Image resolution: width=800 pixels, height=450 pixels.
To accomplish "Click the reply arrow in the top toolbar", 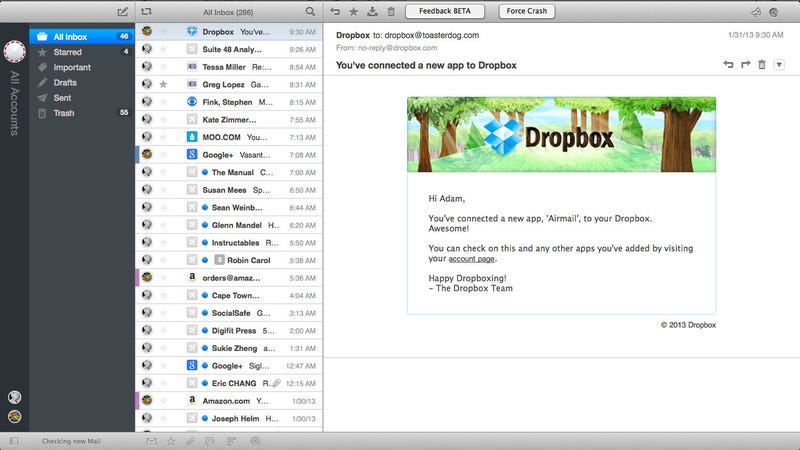I will click(x=335, y=11).
